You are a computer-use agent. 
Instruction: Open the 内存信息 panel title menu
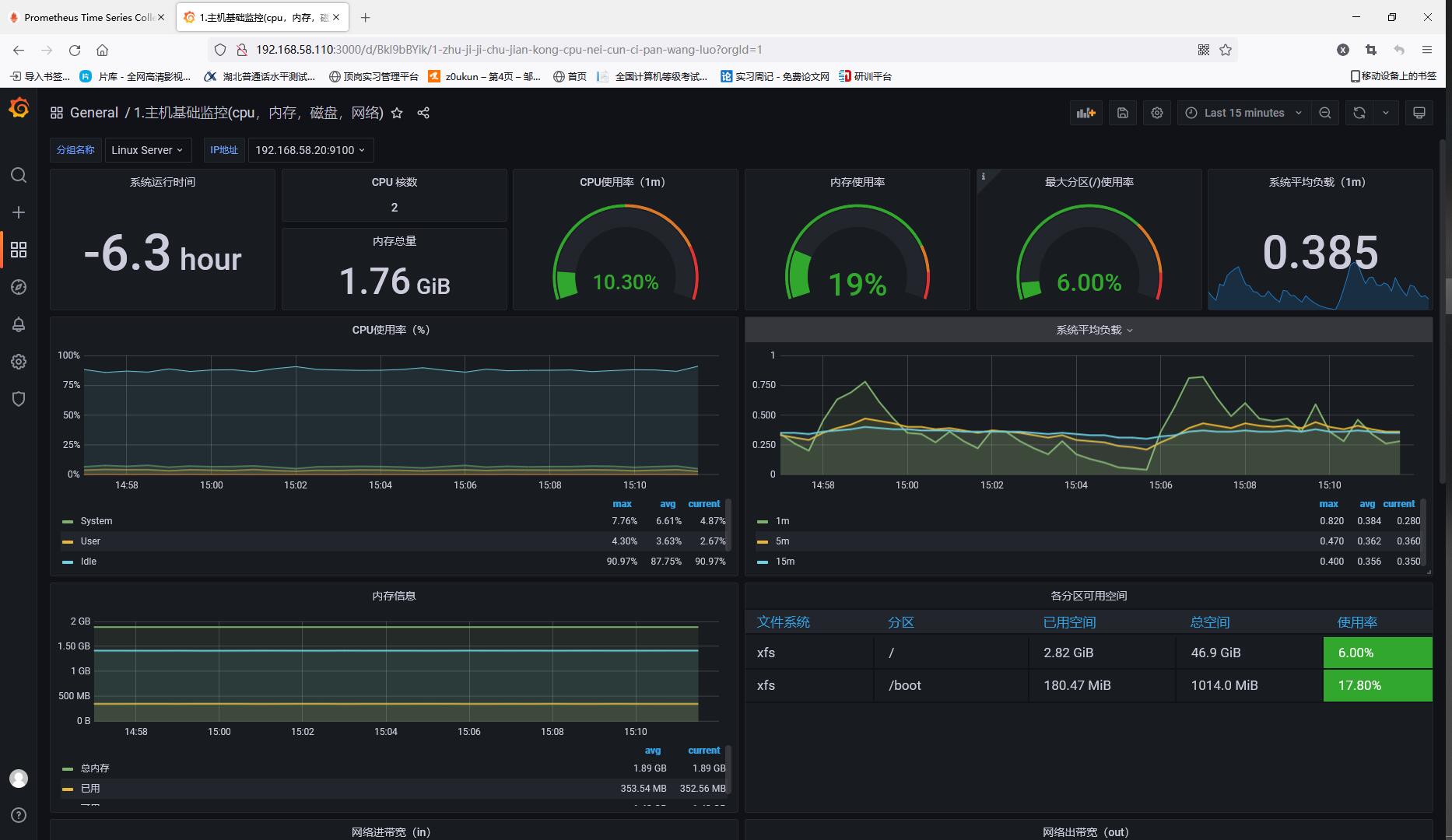394,596
